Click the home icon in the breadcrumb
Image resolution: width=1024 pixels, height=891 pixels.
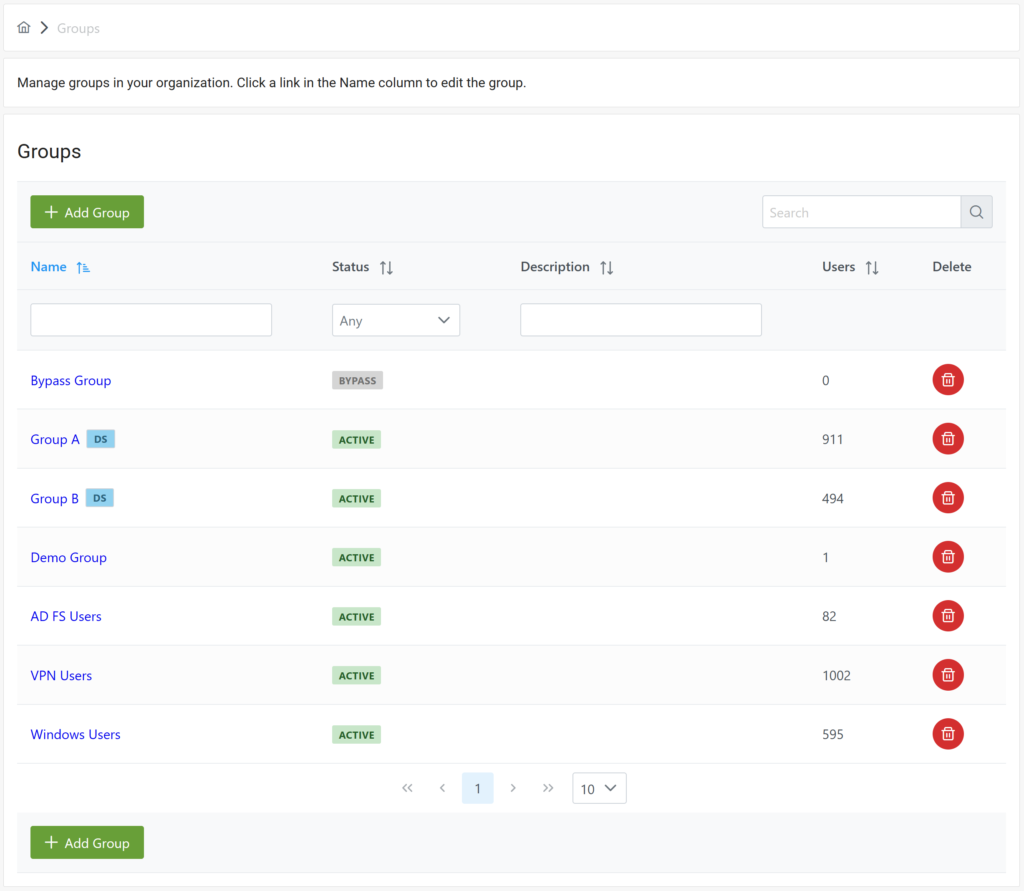click(23, 27)
